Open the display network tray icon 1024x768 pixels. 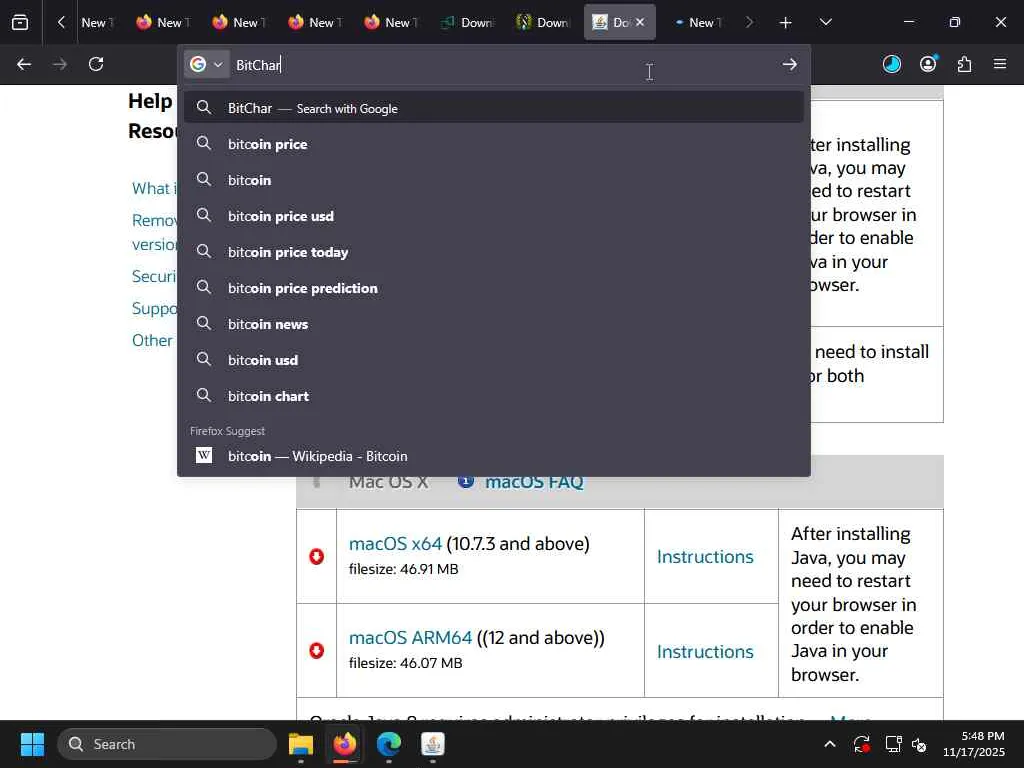click(893, 744)
